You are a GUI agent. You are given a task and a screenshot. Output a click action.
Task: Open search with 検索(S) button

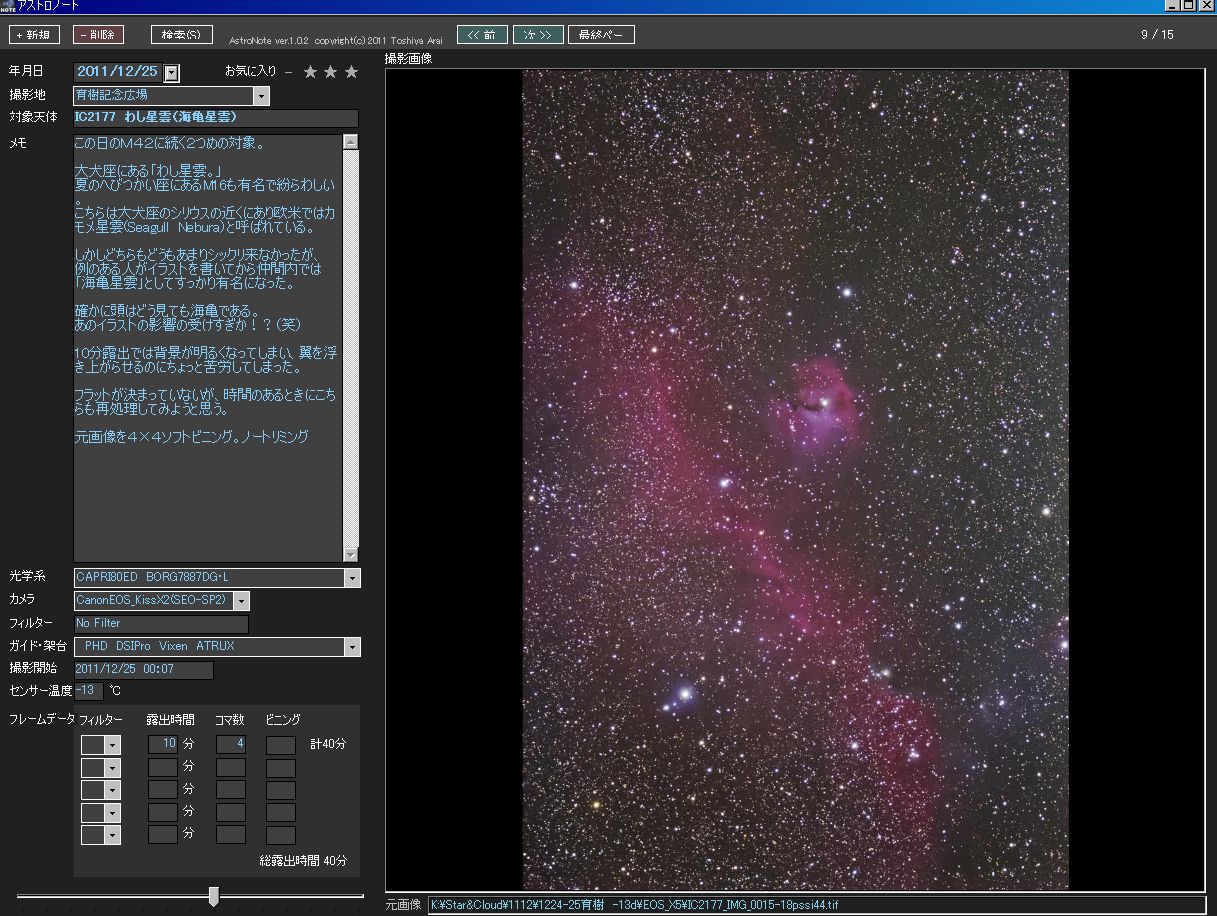pos(181,35)
